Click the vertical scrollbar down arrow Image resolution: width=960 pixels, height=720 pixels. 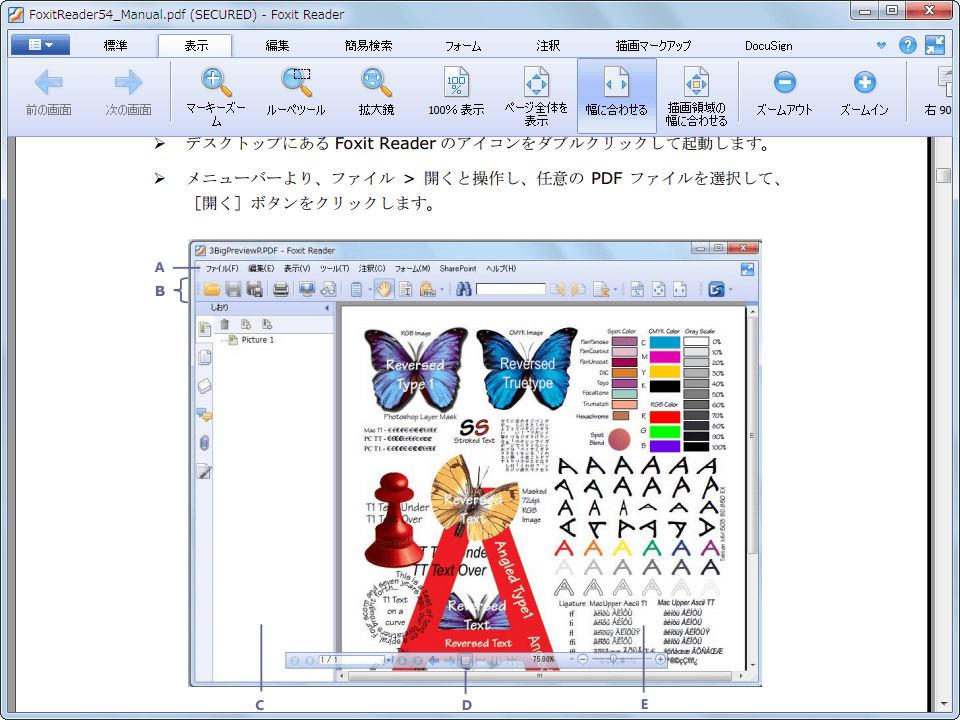click(x=943, y=705)
